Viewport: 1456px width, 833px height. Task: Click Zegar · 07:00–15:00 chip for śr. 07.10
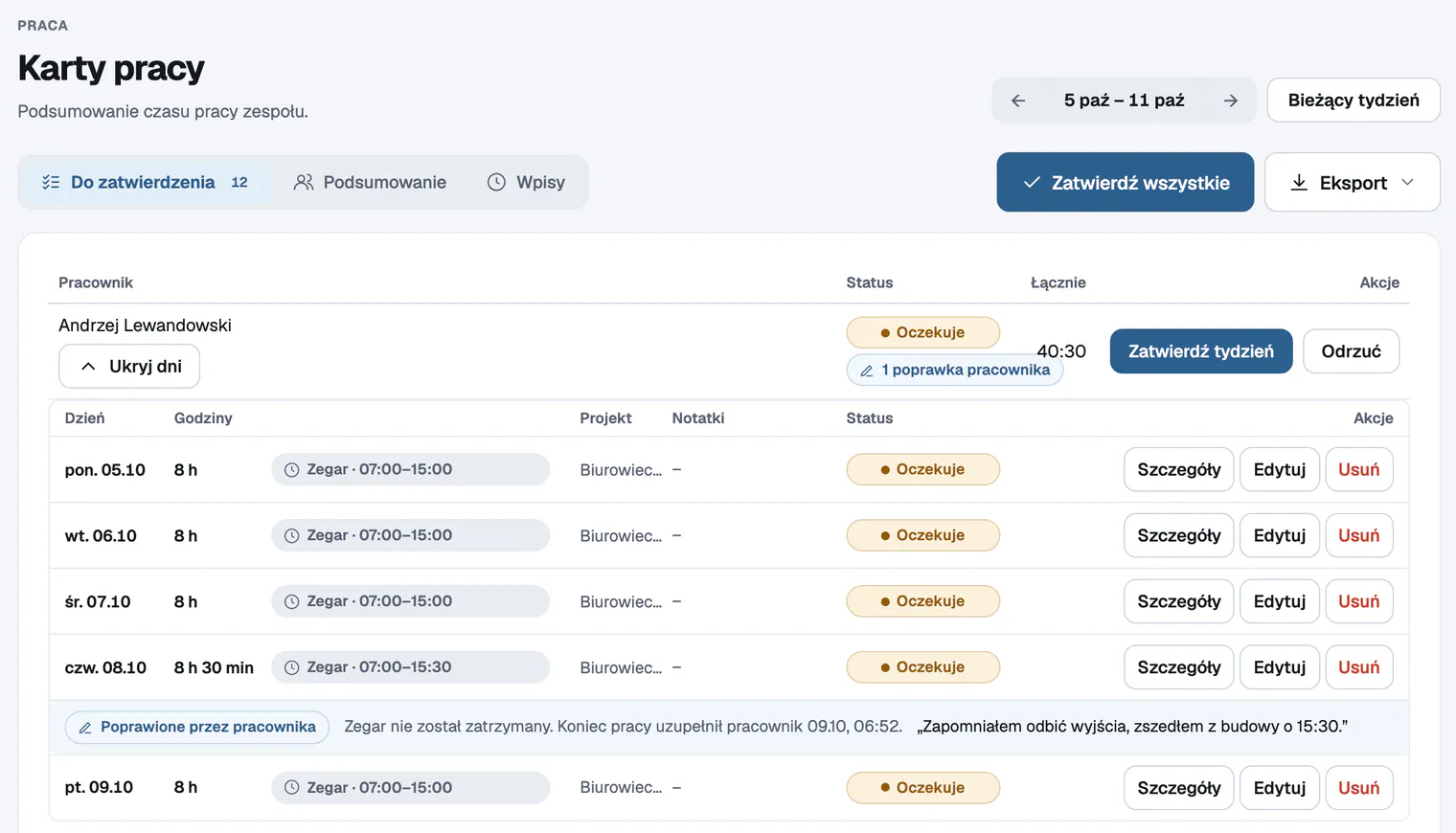coord(411,602)
